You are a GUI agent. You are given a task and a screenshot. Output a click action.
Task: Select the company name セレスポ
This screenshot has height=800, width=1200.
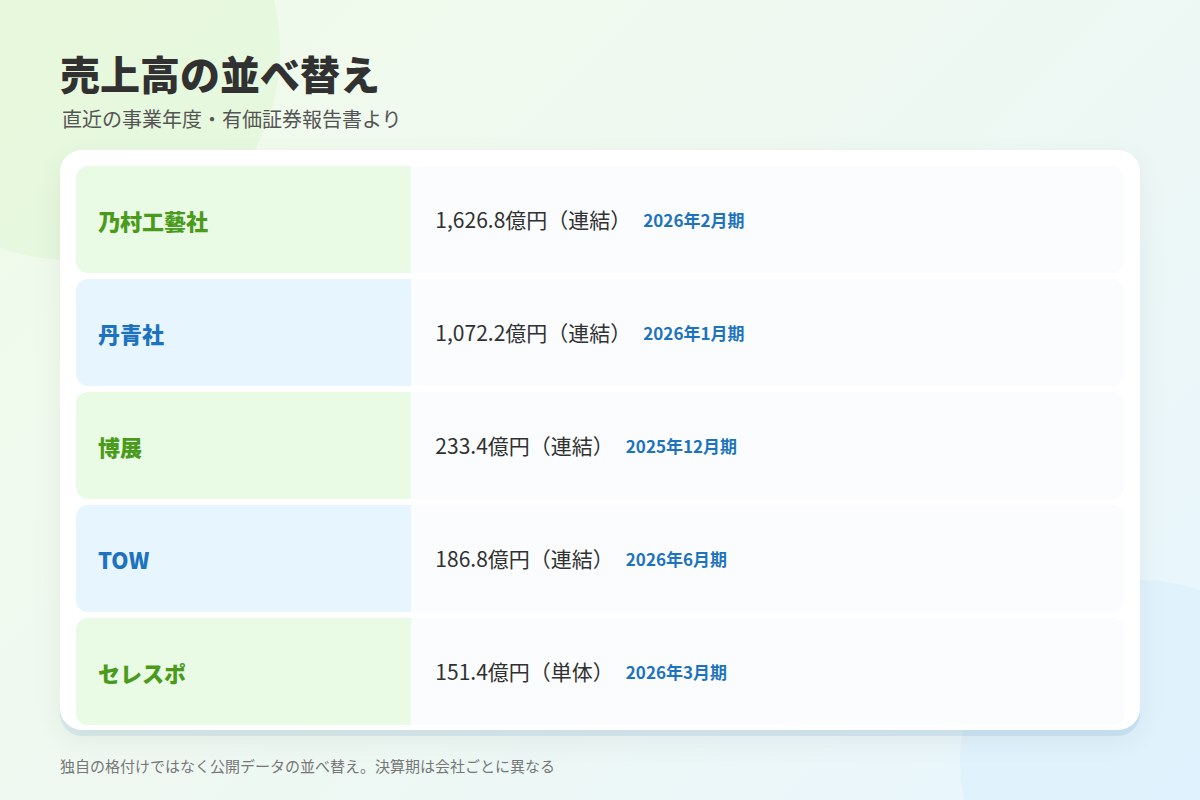(142, 674)
